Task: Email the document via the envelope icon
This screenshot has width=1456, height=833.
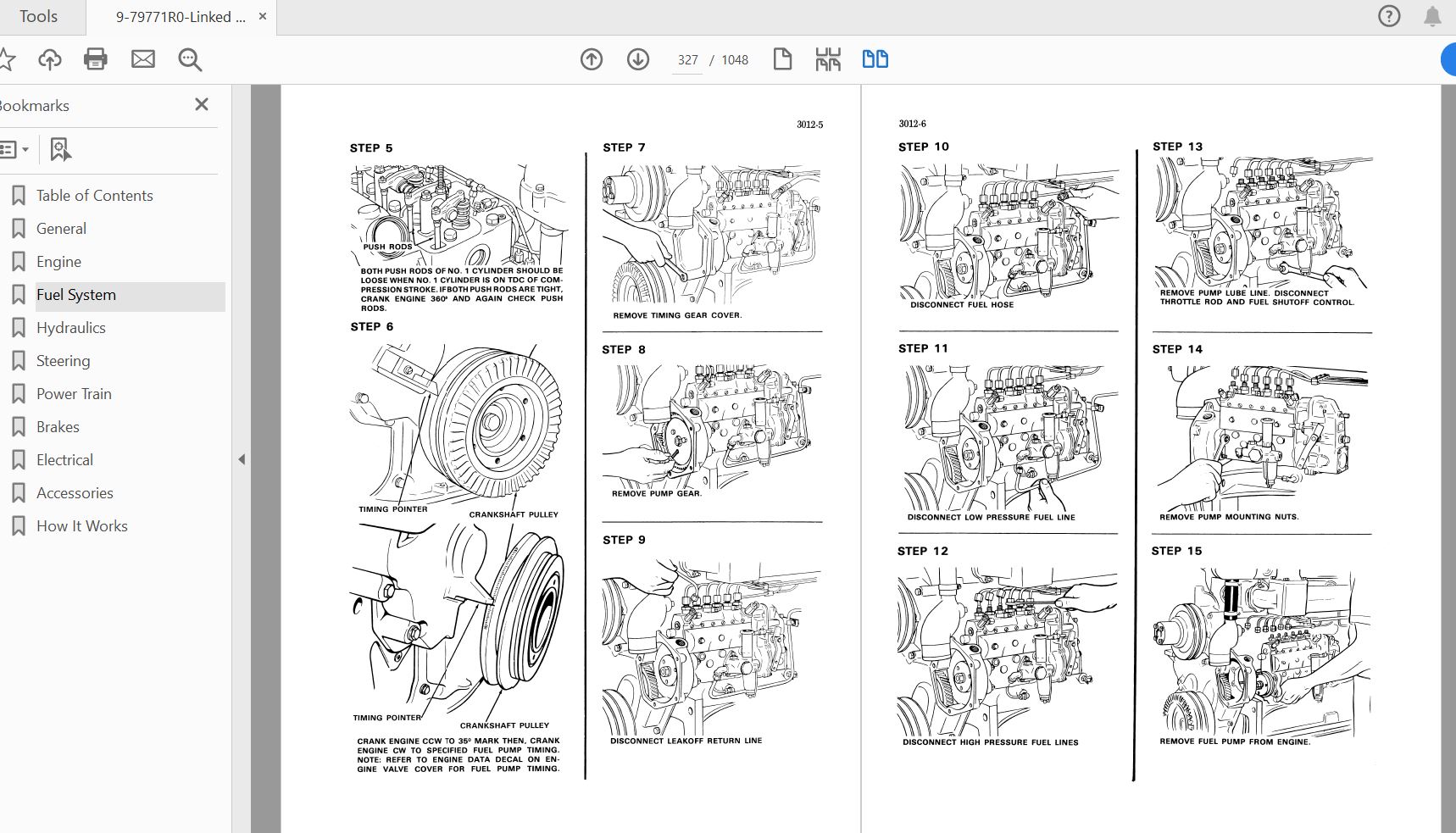Action: [142, 59]
